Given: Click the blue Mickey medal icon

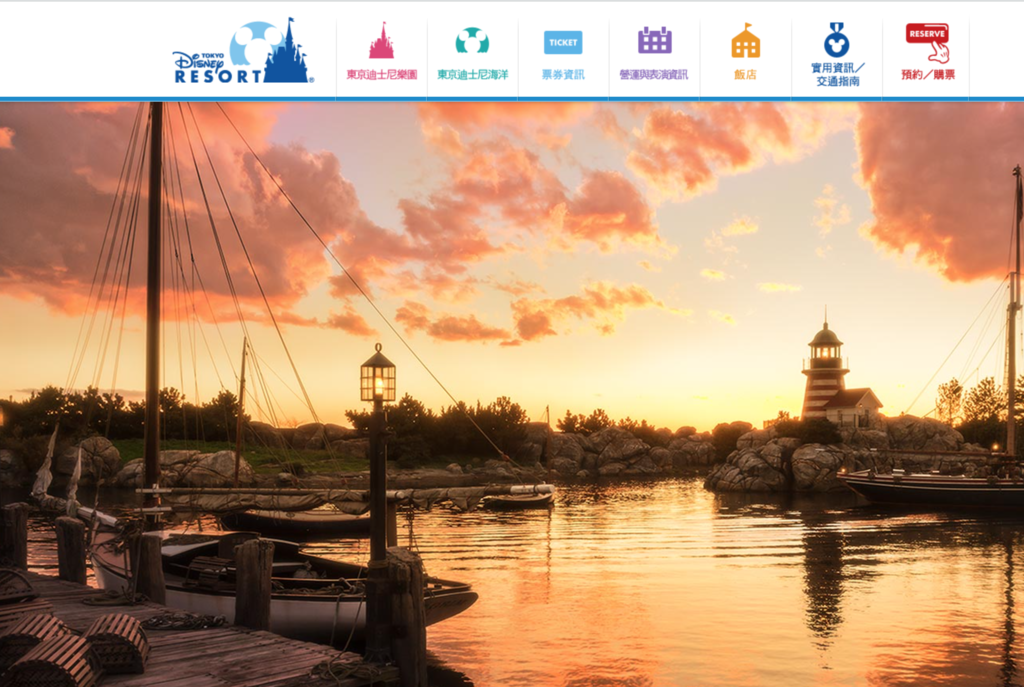Looking at the screenshot, I should (837, 40).
